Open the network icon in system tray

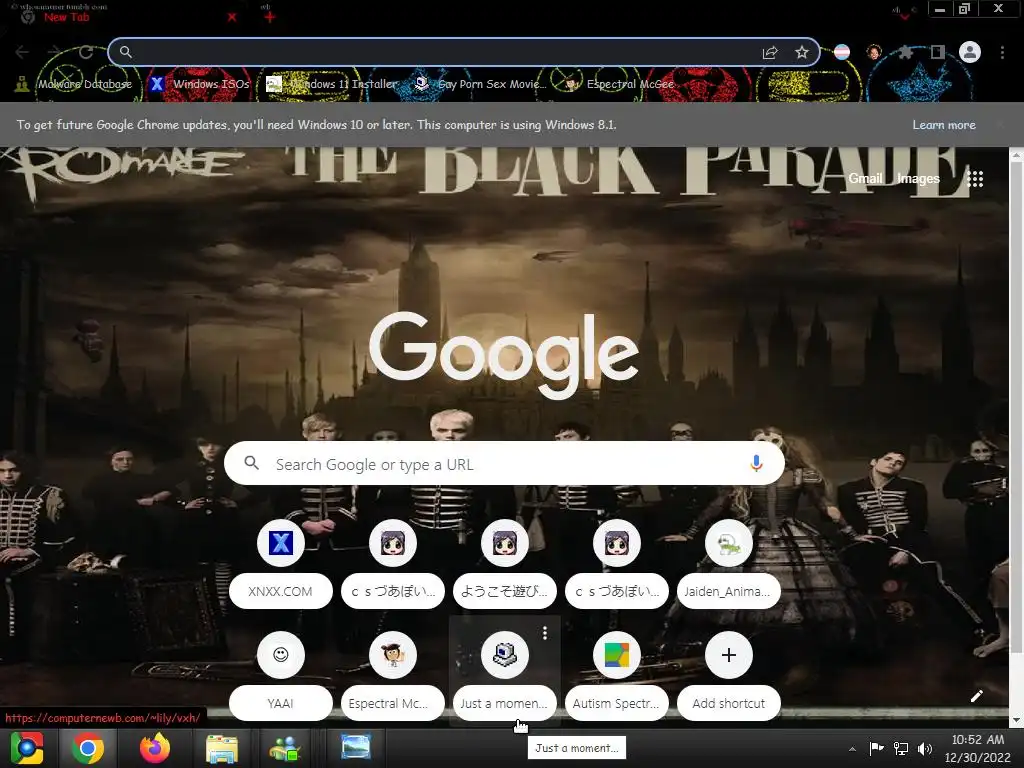point(901,748)
